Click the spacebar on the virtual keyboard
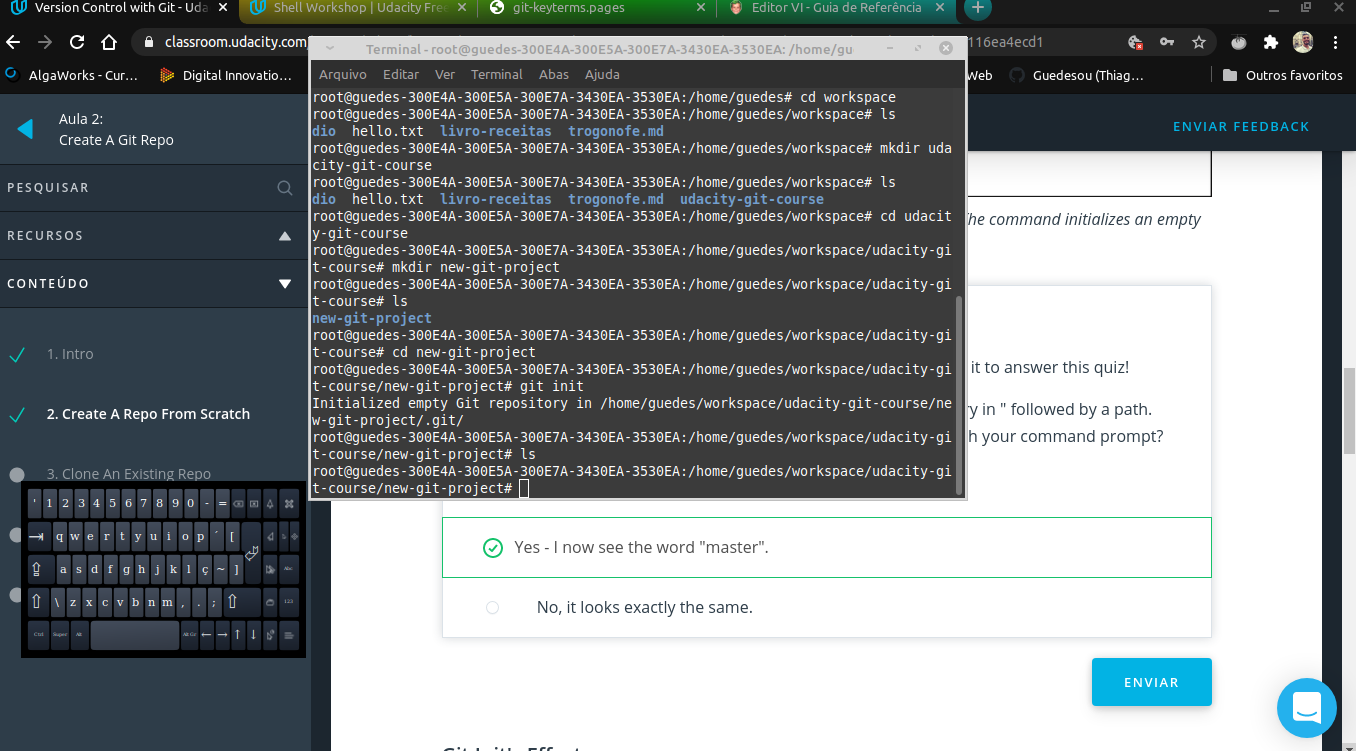Image resolution: width=1356 pixels, height=751 pixels. pyautogui.click(x=135, y=635)
